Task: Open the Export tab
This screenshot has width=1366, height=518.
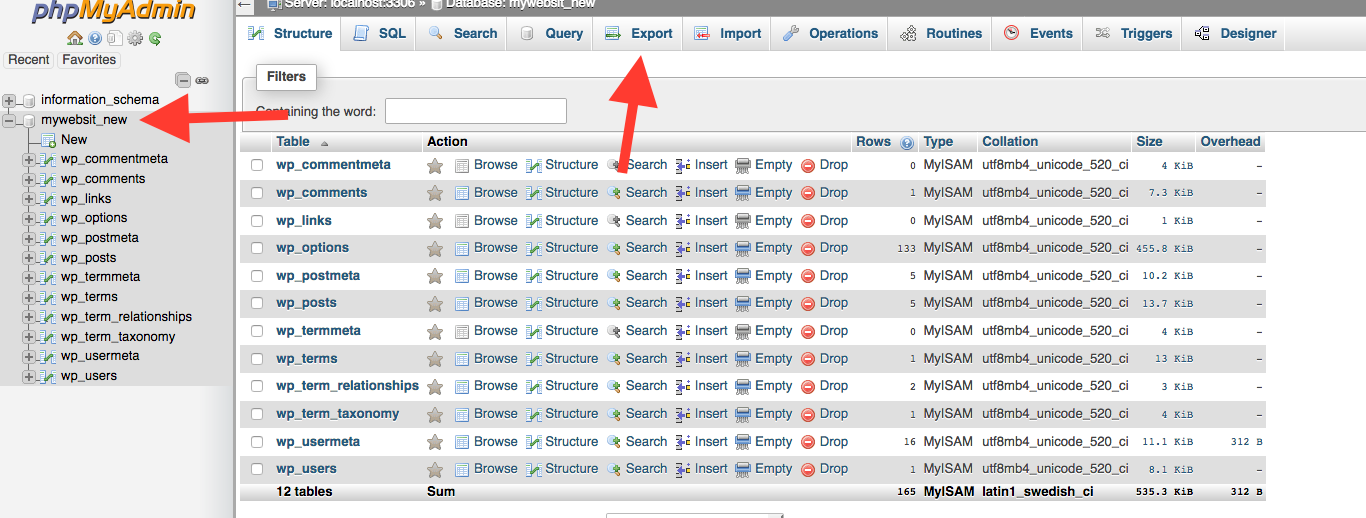Action: coord(639,33)
